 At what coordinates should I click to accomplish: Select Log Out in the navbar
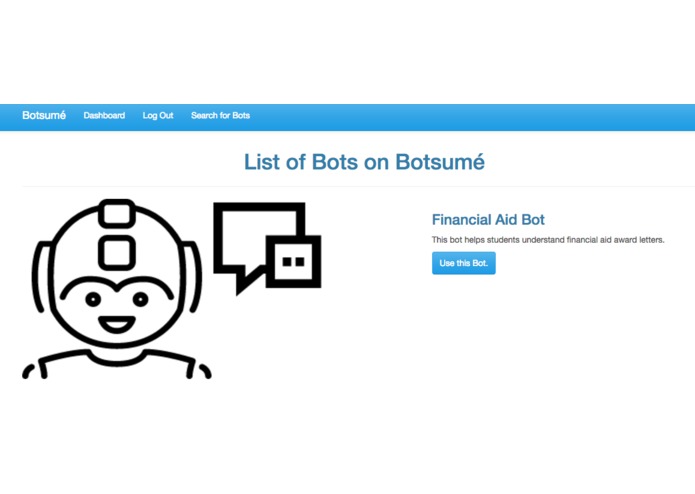point(158,116)
